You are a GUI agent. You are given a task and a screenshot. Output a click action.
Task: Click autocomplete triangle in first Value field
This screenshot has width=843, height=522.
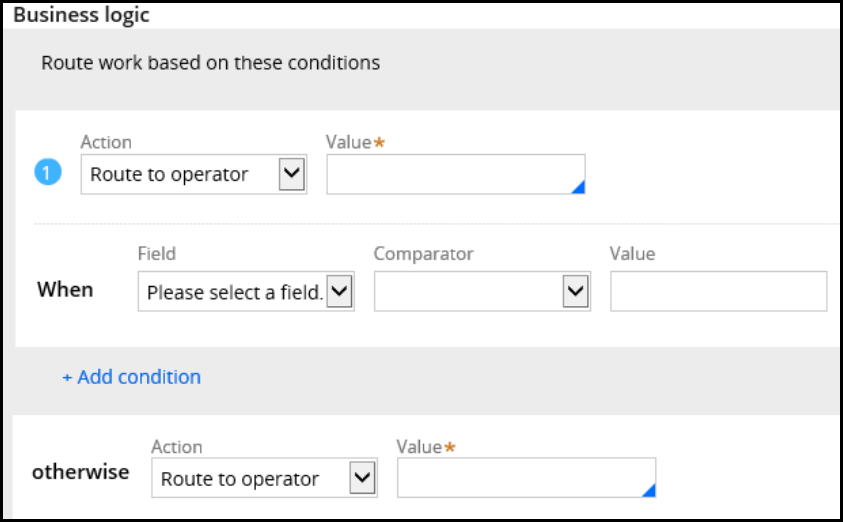click(x=578, y=187)
